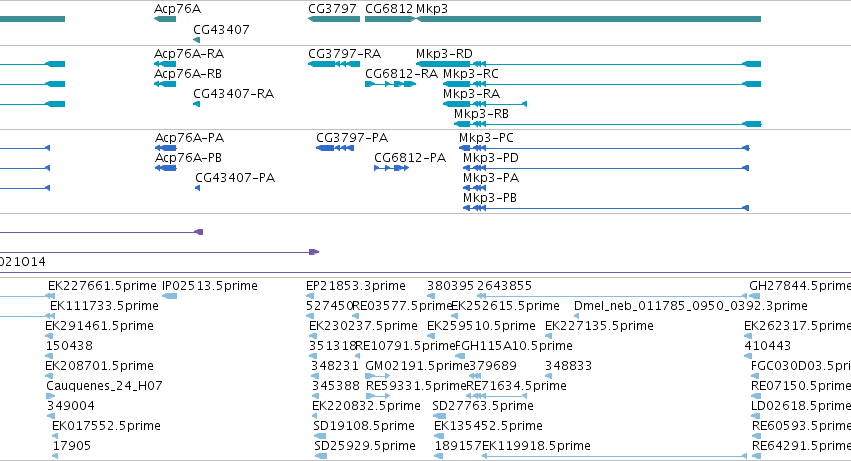851x461 pixels.
Task: Click the Acp76A-RB transcript arrow
Action: [165, 84]
